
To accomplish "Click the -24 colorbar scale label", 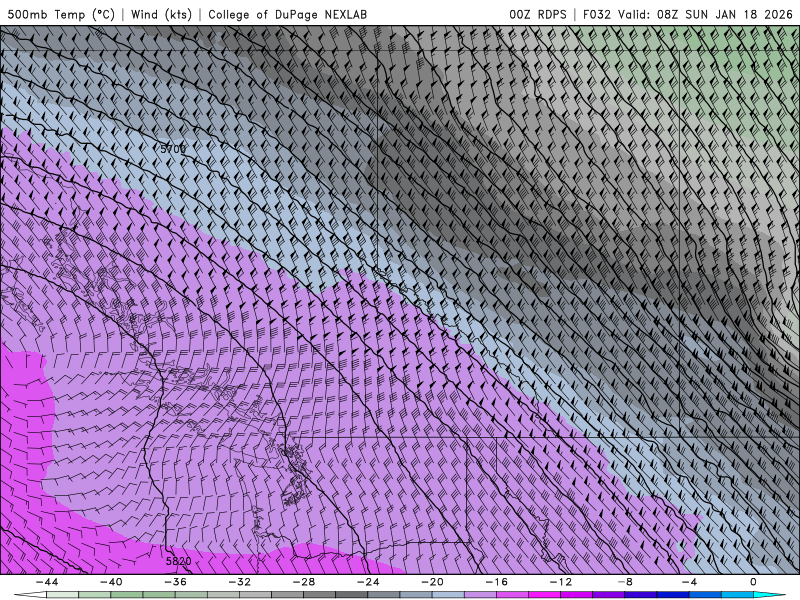I will (x=368, y=582).
